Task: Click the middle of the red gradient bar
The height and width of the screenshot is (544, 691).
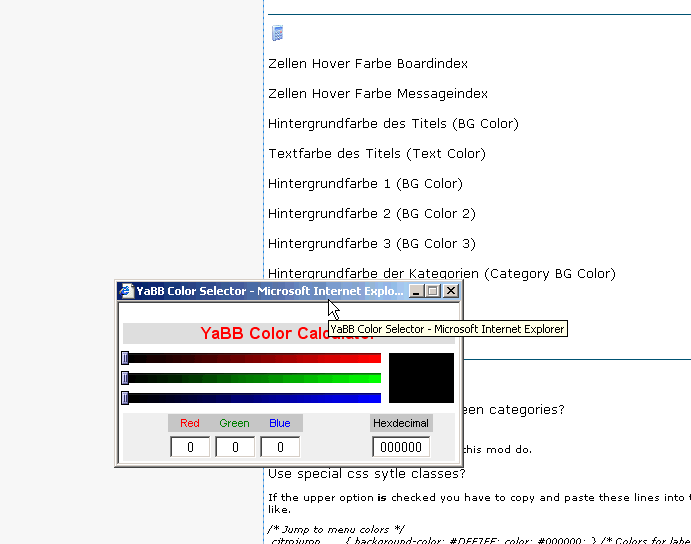Action: click(252, 358)
